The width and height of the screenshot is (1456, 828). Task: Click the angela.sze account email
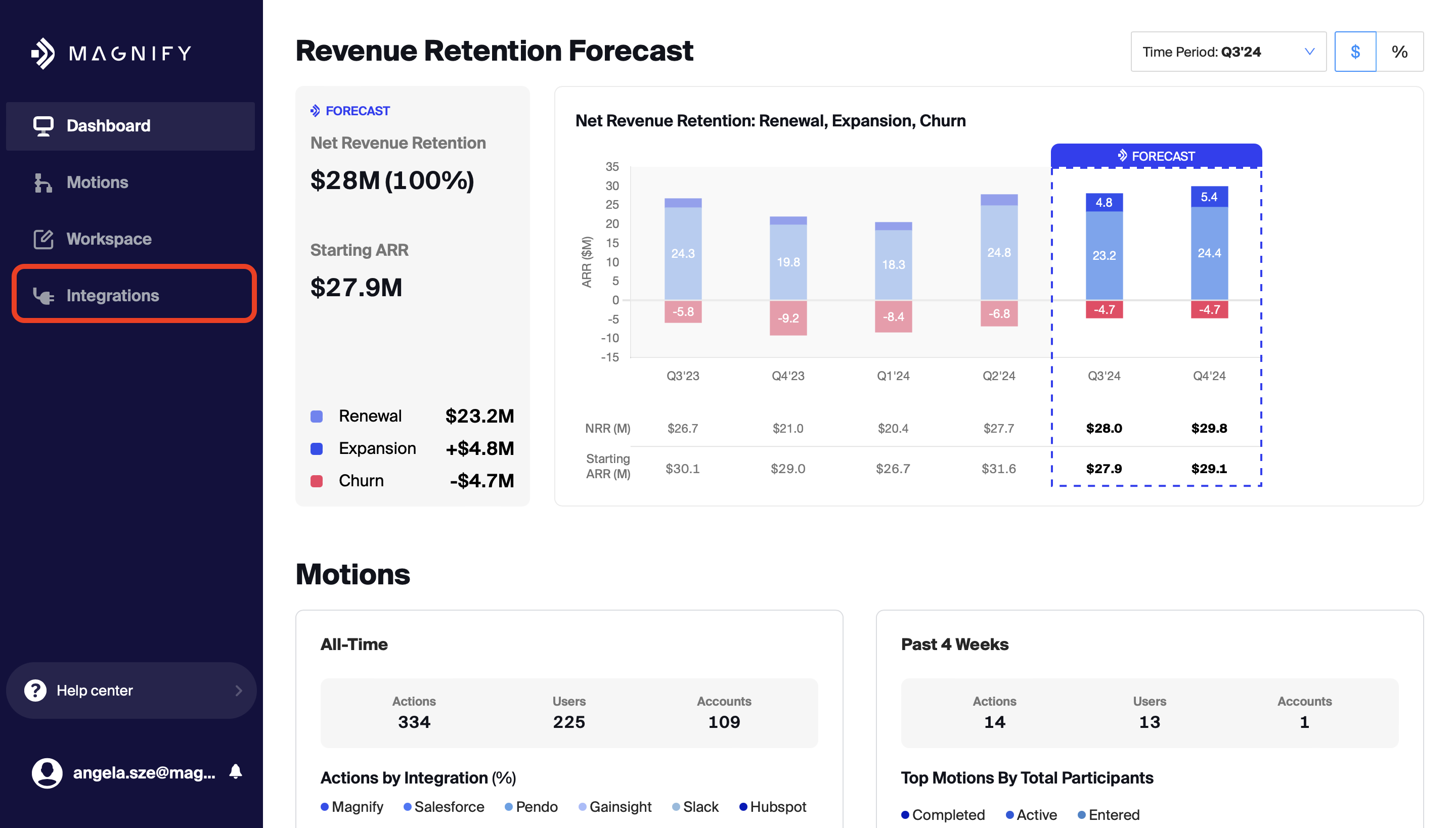tap(144, 773)
